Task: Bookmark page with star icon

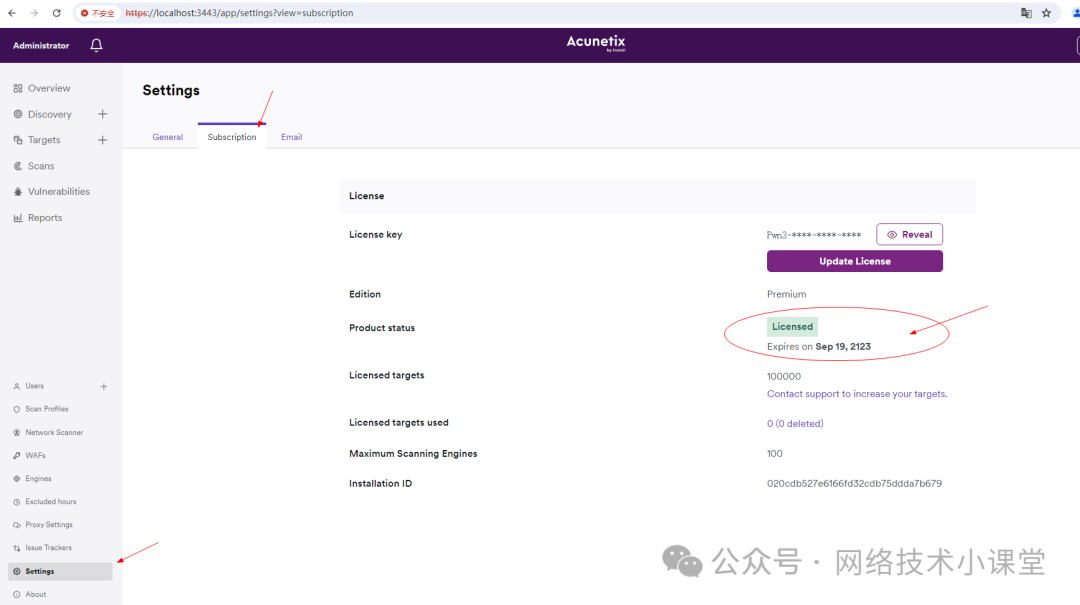Action: click(1046, 13)
